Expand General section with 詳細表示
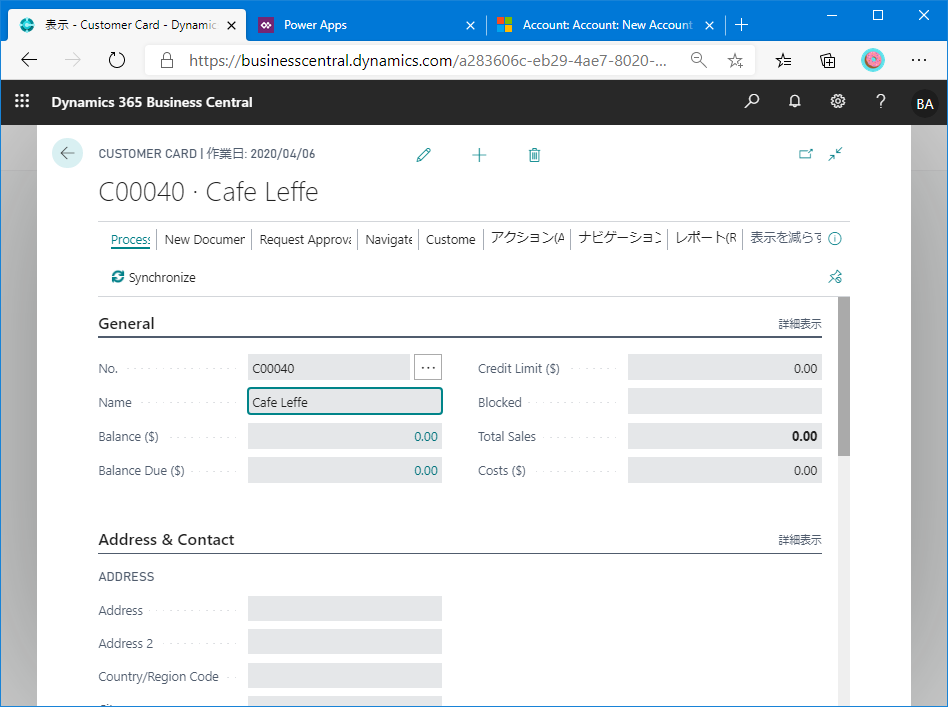This screenshot has width=948, height=707. pyautogui.click(x=799, y=324)
